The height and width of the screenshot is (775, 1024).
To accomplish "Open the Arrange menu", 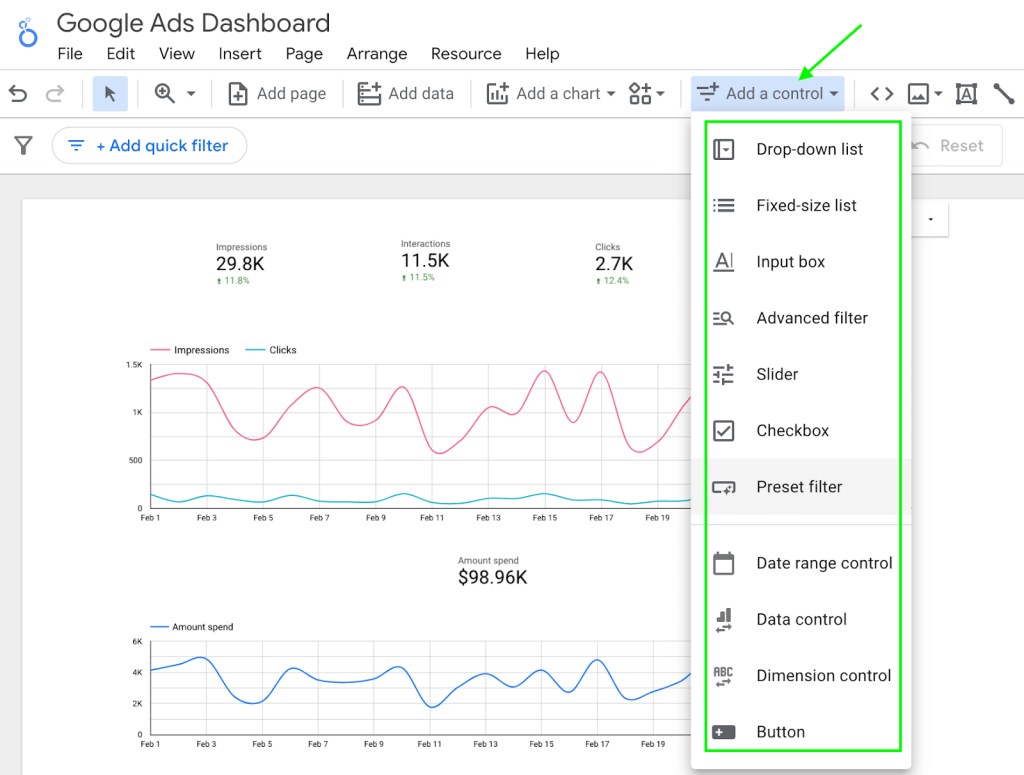I will coord(377,54).
